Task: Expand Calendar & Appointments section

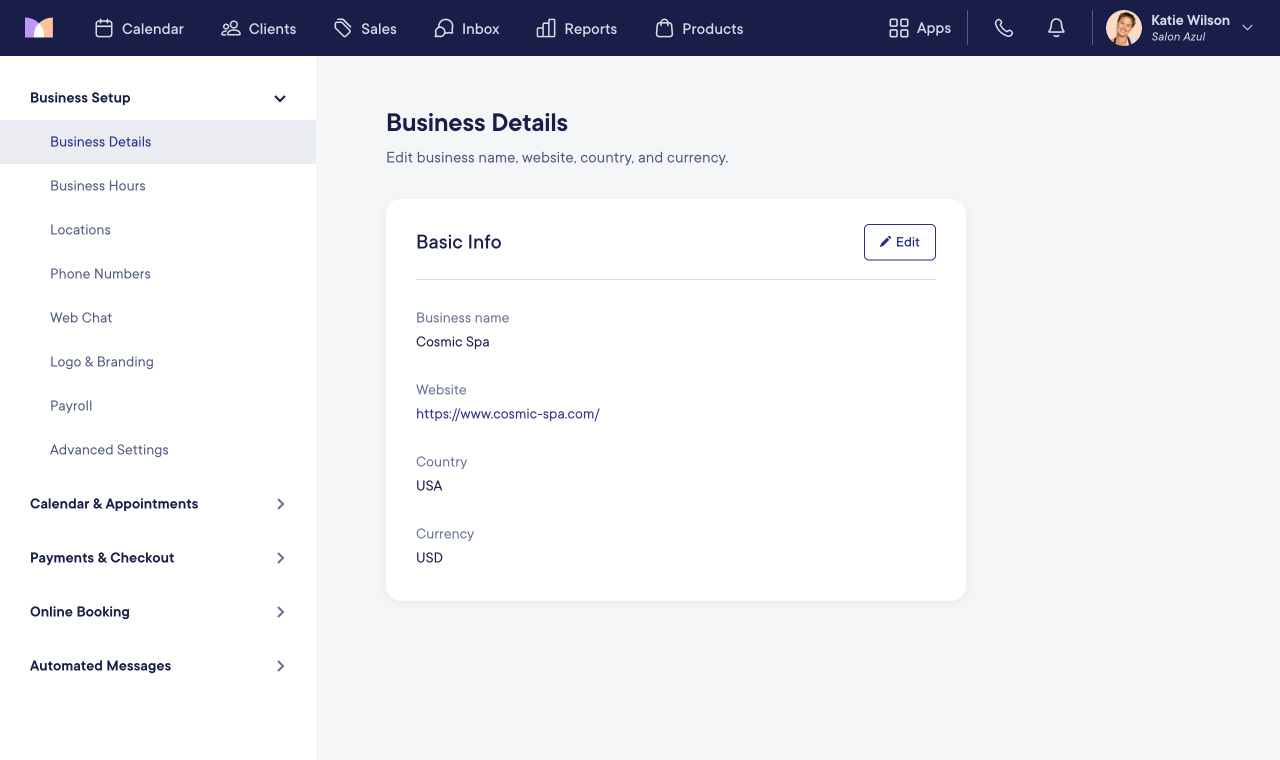Action: coord(281,504)
